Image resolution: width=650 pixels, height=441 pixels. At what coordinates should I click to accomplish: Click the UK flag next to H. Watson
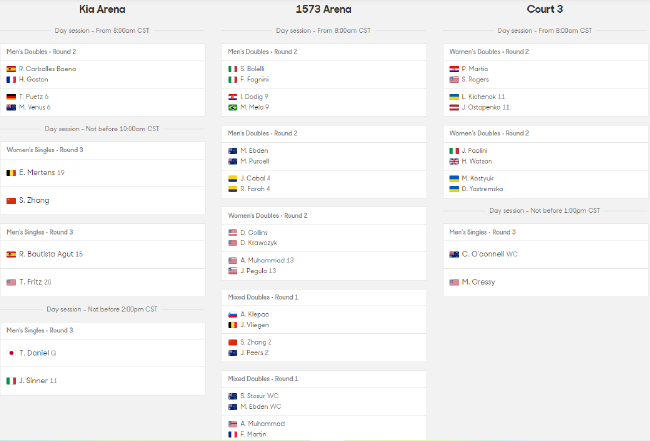tap(454, 160)
